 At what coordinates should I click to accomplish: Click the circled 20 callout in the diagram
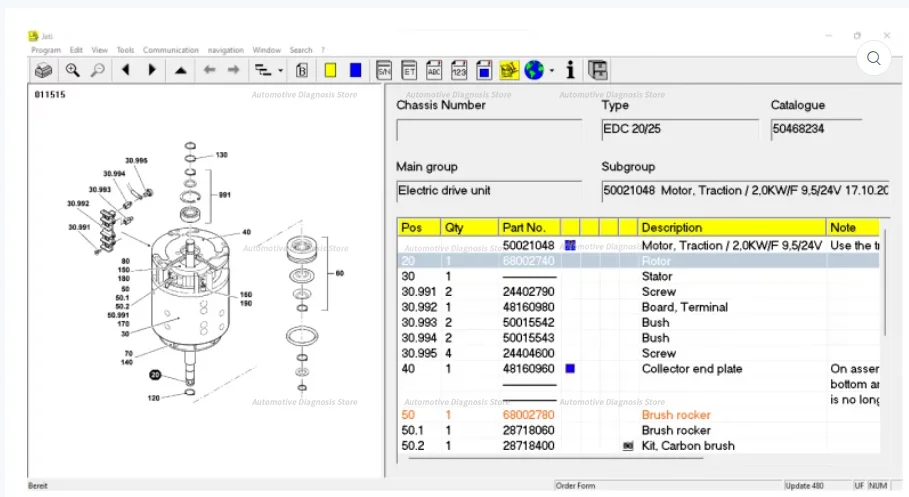click(155, 375)
